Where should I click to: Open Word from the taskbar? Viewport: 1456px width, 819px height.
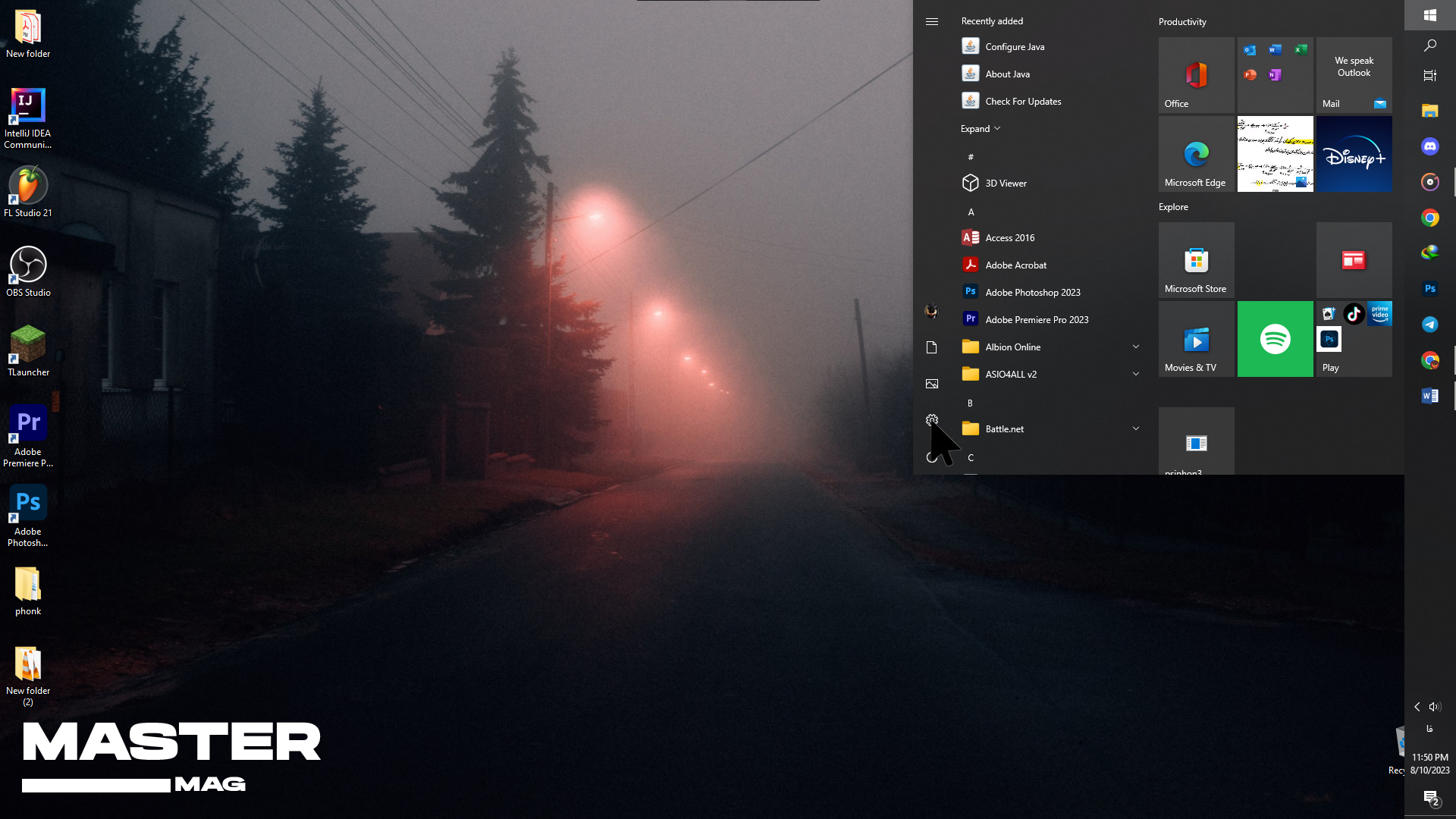coord(1429,396)
